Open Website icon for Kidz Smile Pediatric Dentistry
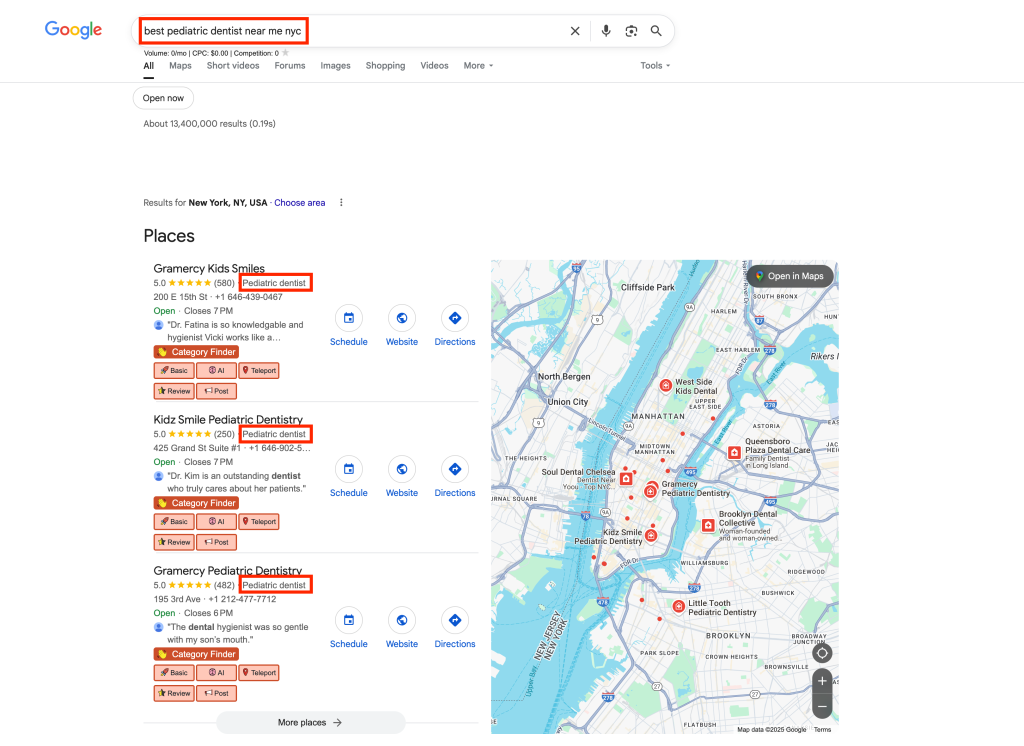 402,469
